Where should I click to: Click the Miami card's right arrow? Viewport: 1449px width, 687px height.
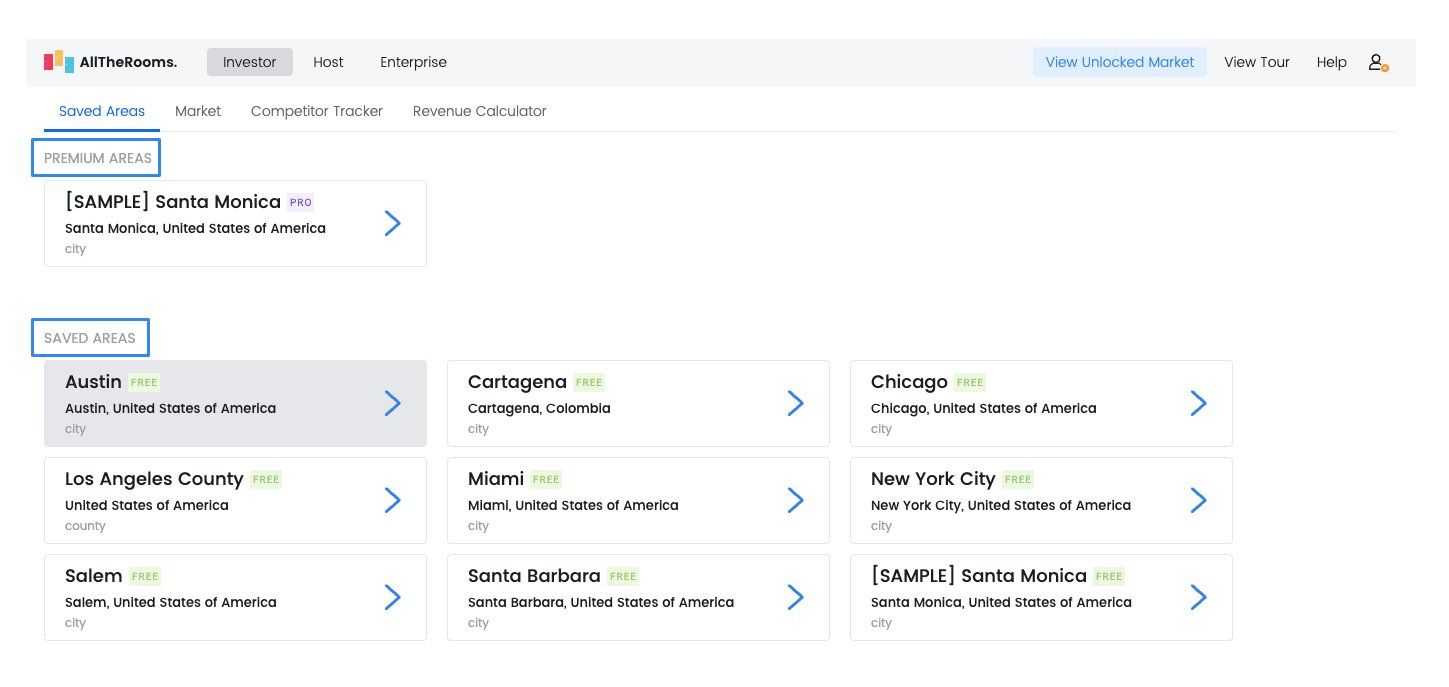pyautogui.click(x=796, y=500)
